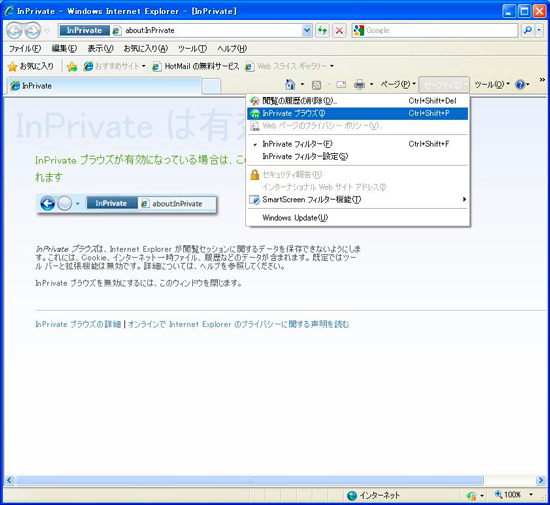This screenshot has width=550, height=505.
Task: Select InPrivate ブラウズ(I) menu item
Action: tap(357, 113)
